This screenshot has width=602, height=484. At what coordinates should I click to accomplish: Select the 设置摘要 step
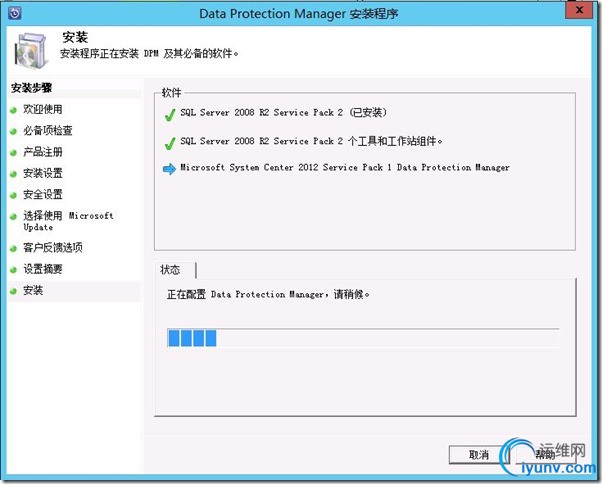(x=43, y=269)
